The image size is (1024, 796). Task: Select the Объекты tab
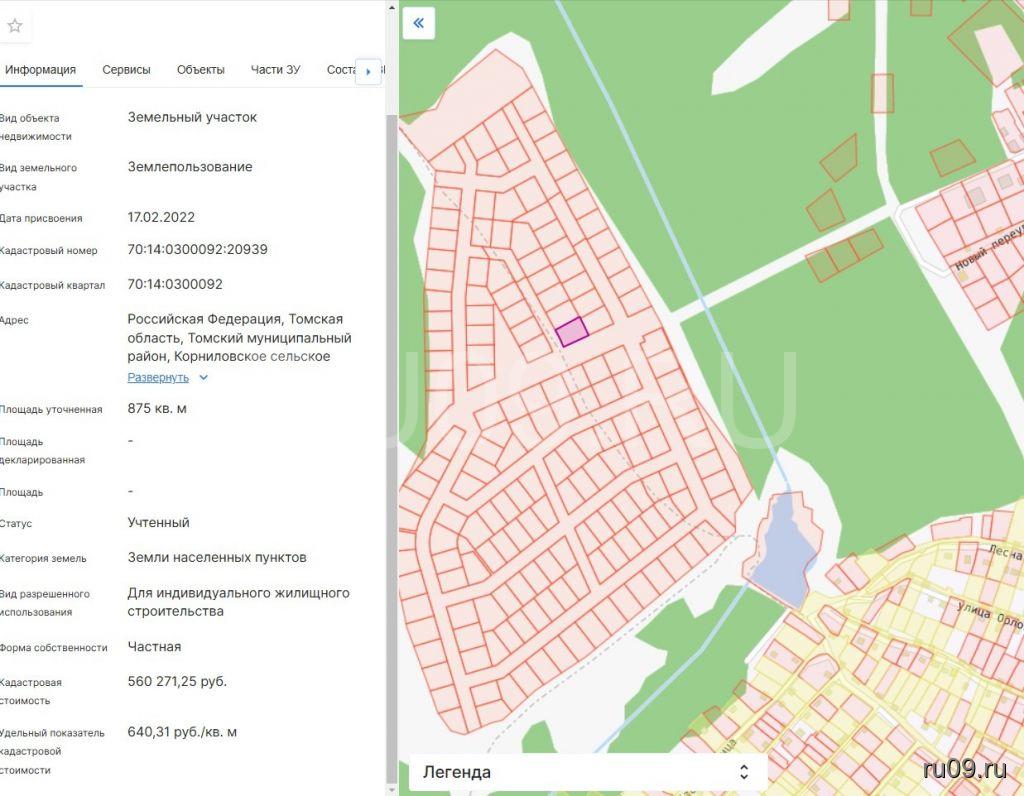(200, 70)
